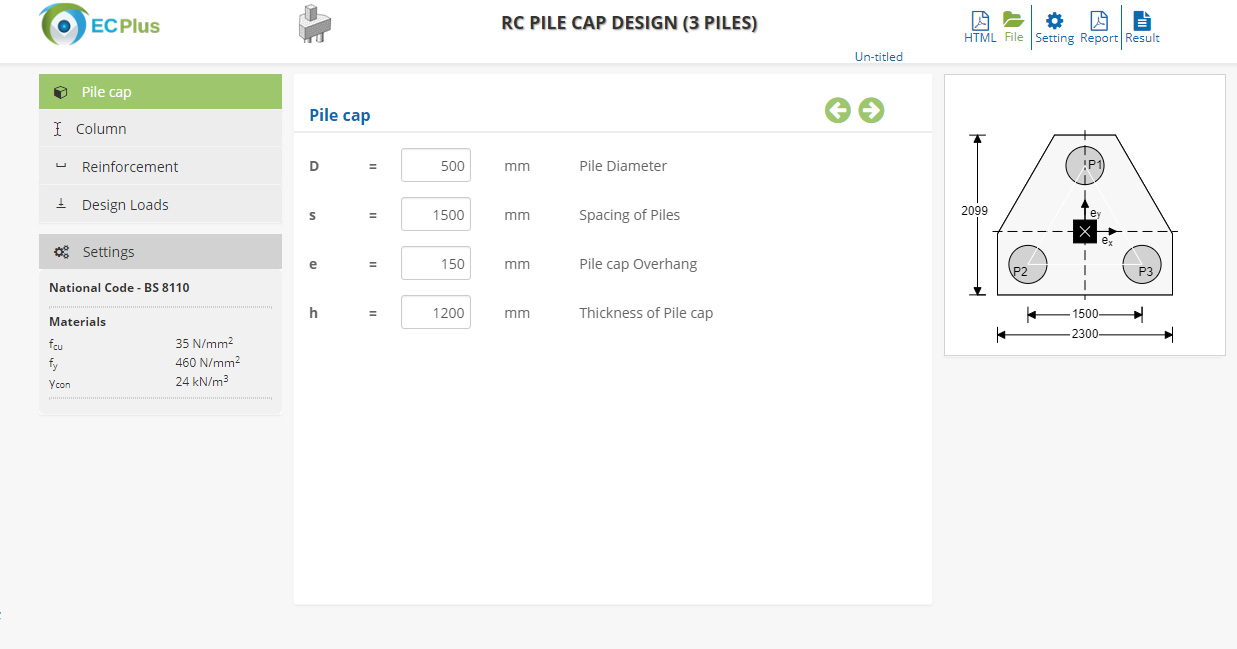Screen dimensions: 1237x649
Task: Switch to the Reinforcement section
Action: [x=160, y=167]
